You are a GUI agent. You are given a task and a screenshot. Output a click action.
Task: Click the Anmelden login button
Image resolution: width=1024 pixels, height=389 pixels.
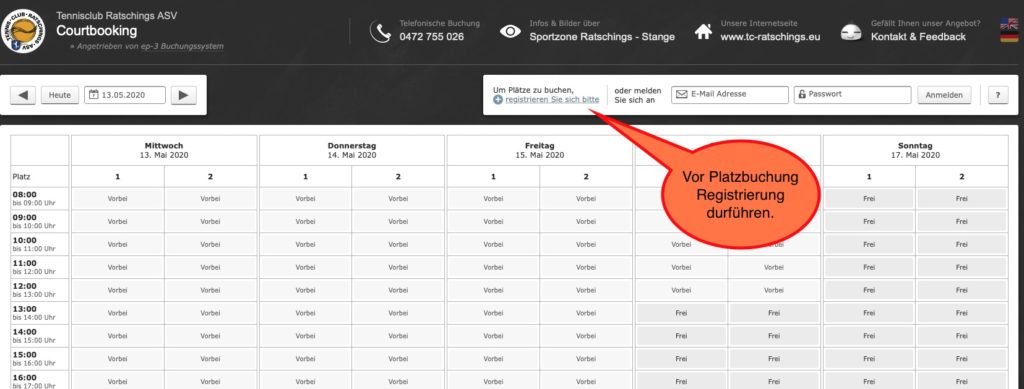tap(944, 95)
